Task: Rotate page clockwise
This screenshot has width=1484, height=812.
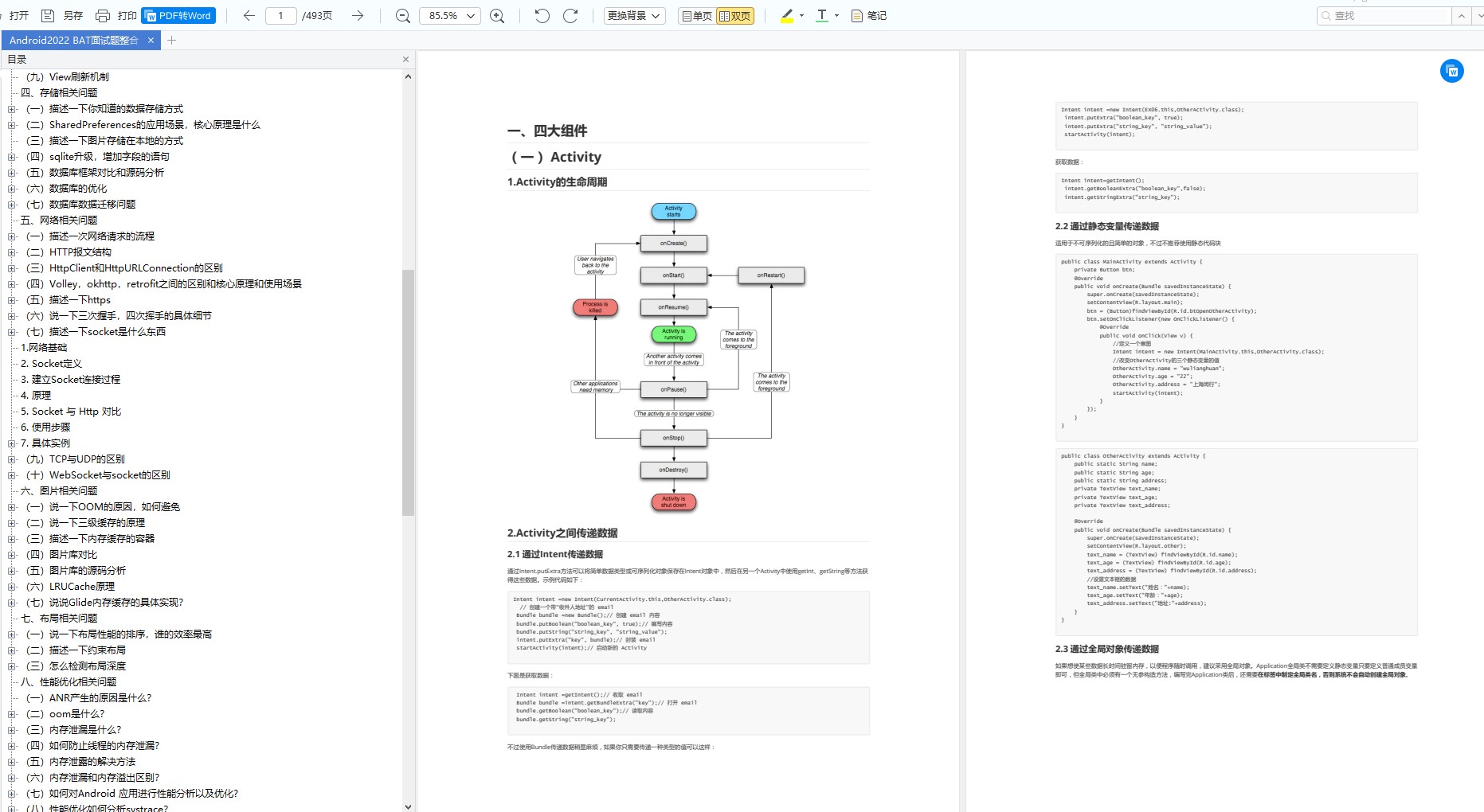Action: 570,16
